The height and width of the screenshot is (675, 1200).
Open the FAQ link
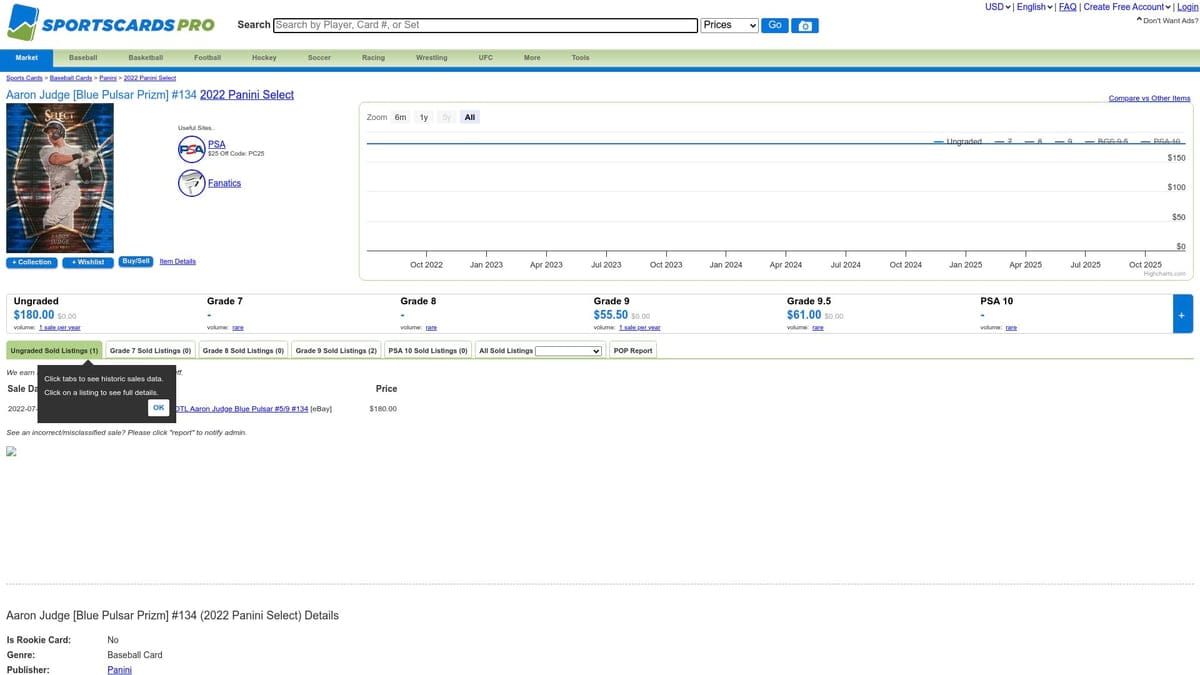pos(1067,7)
